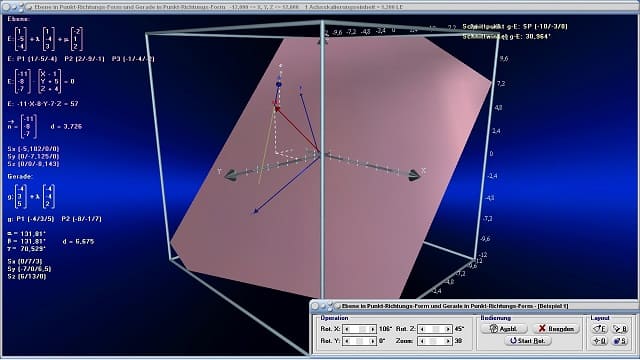The width and height of the screenshot is (640, 360).
Task: Click the Rot. Y scrollbar thumb
Action: (359, 341)
